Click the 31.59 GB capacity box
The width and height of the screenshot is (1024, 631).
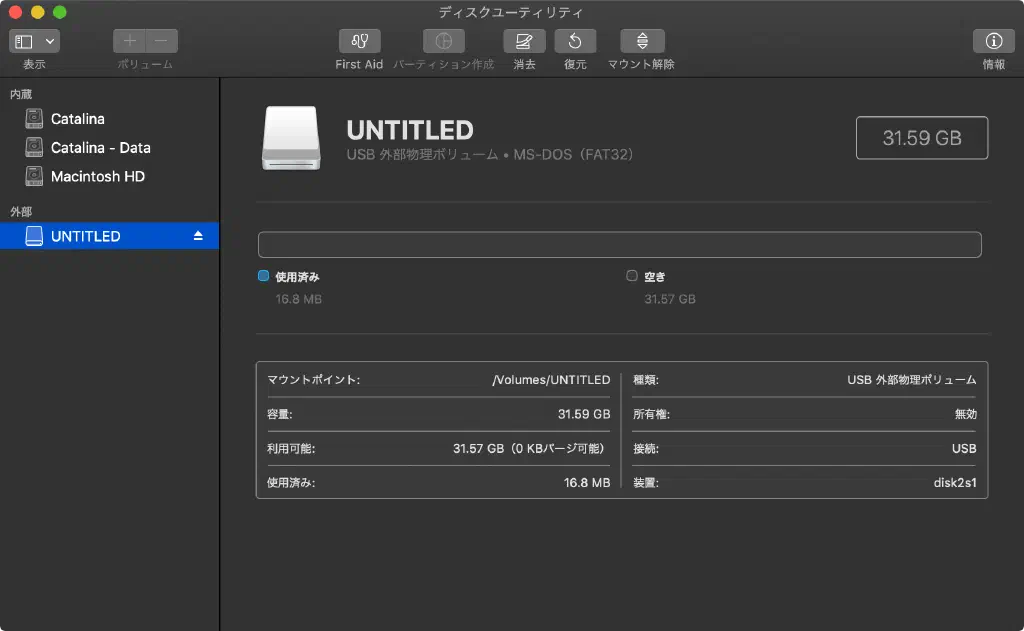tap(921, 138)
